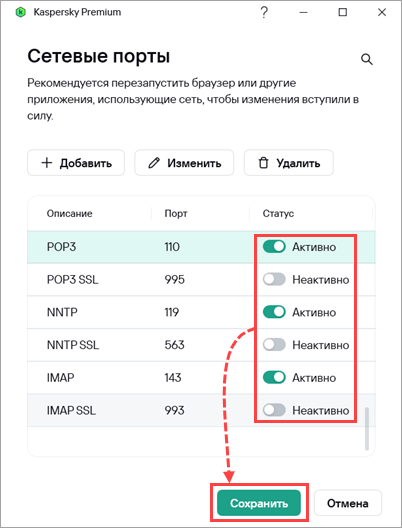Click the Изменить button
Screen dimensions: 402x528
point(184,163)
